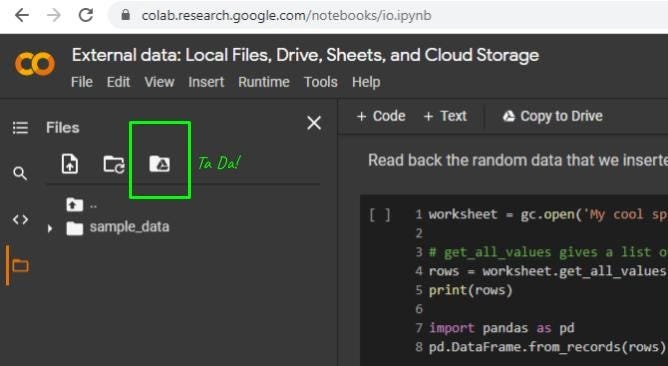
Task: Add a new Text cell
Action: point(445,116)
